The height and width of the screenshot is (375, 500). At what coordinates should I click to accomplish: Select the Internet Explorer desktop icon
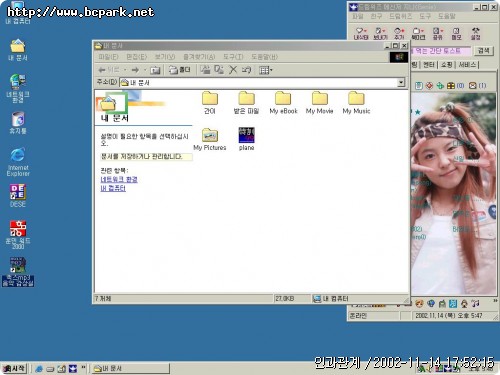click(18, 162)
